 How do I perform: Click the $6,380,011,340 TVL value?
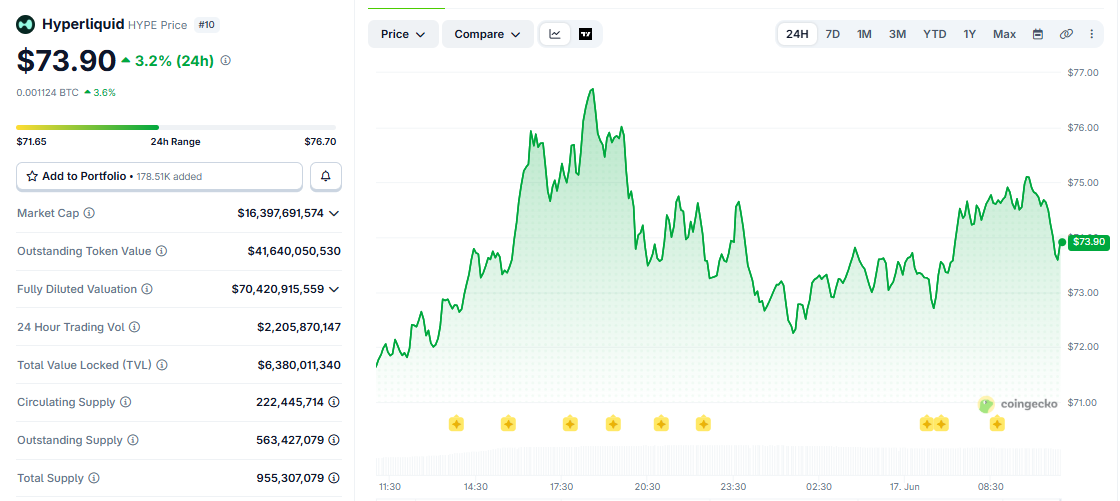point(299,364)
